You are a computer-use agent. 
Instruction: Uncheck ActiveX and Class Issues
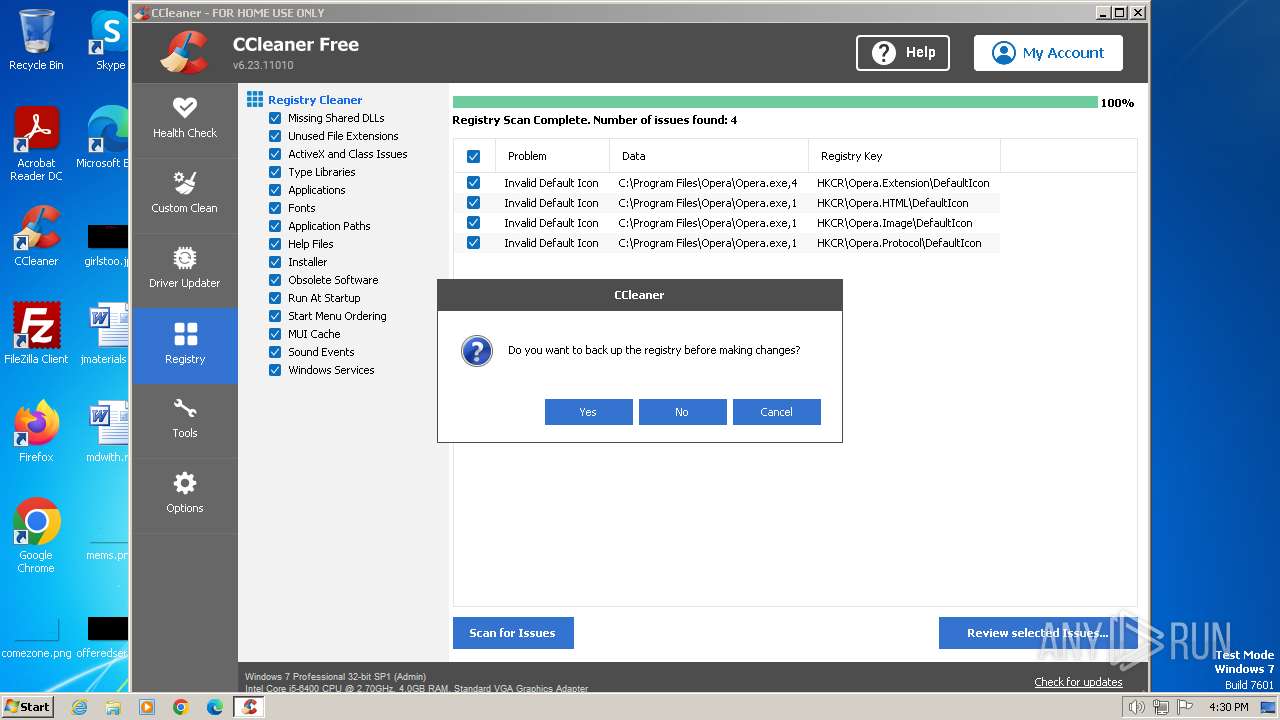pos(275,154)
